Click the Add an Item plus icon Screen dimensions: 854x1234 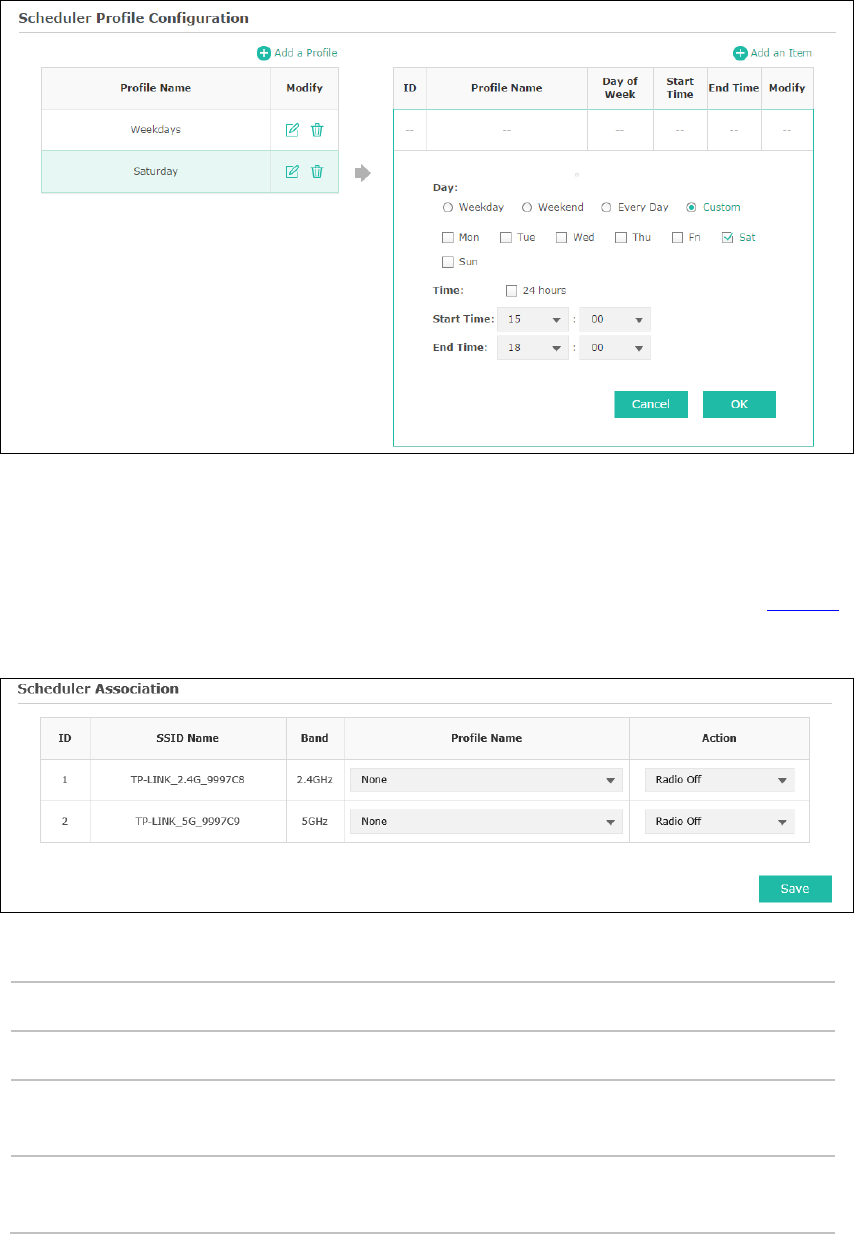(740, 53)
